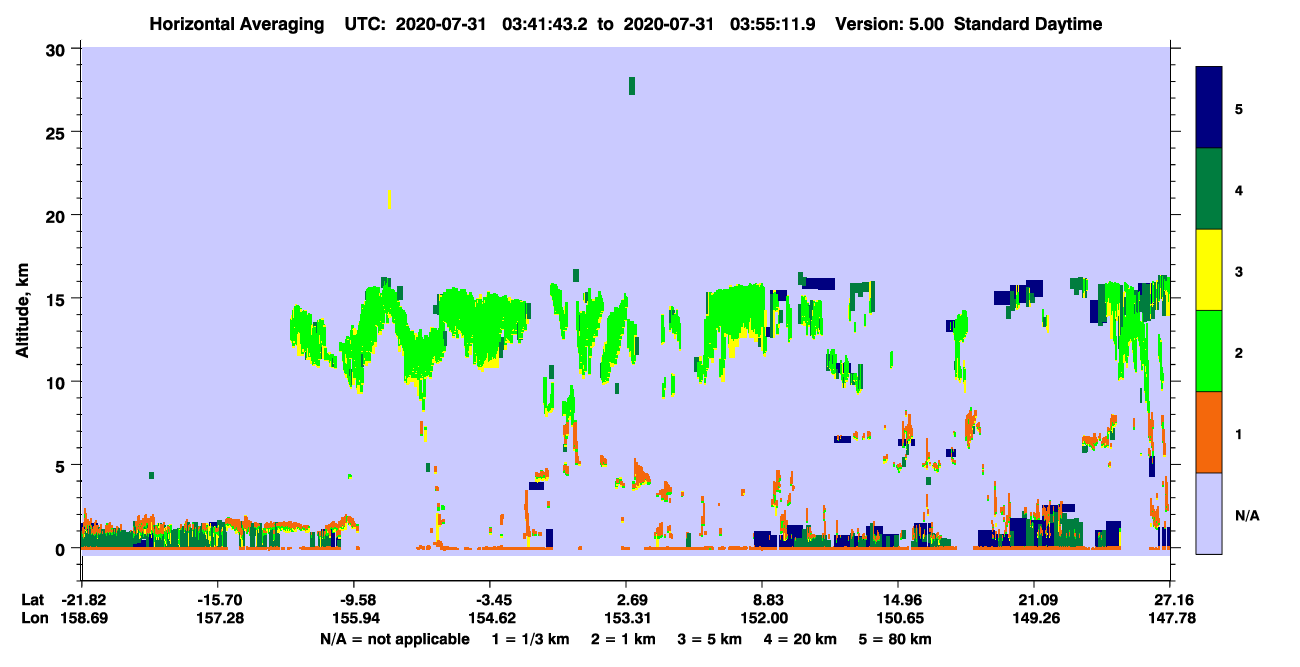Click the 'Lon' row label
Screen dimensions: 1300x667
34,619
